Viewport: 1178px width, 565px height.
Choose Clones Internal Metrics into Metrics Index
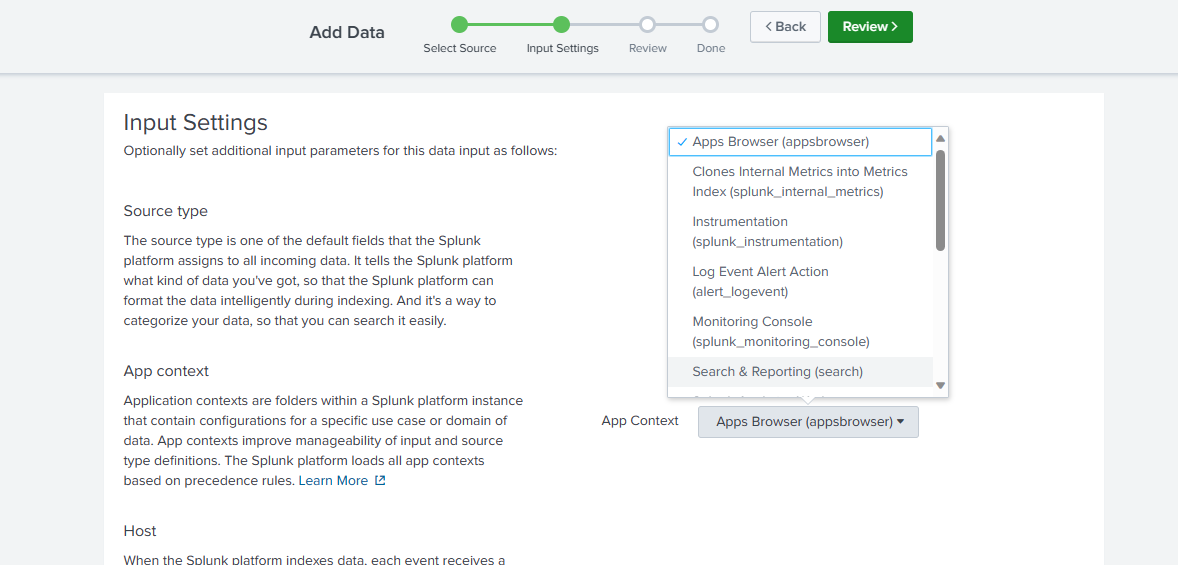pyautogui.click(x=799, y=182)
